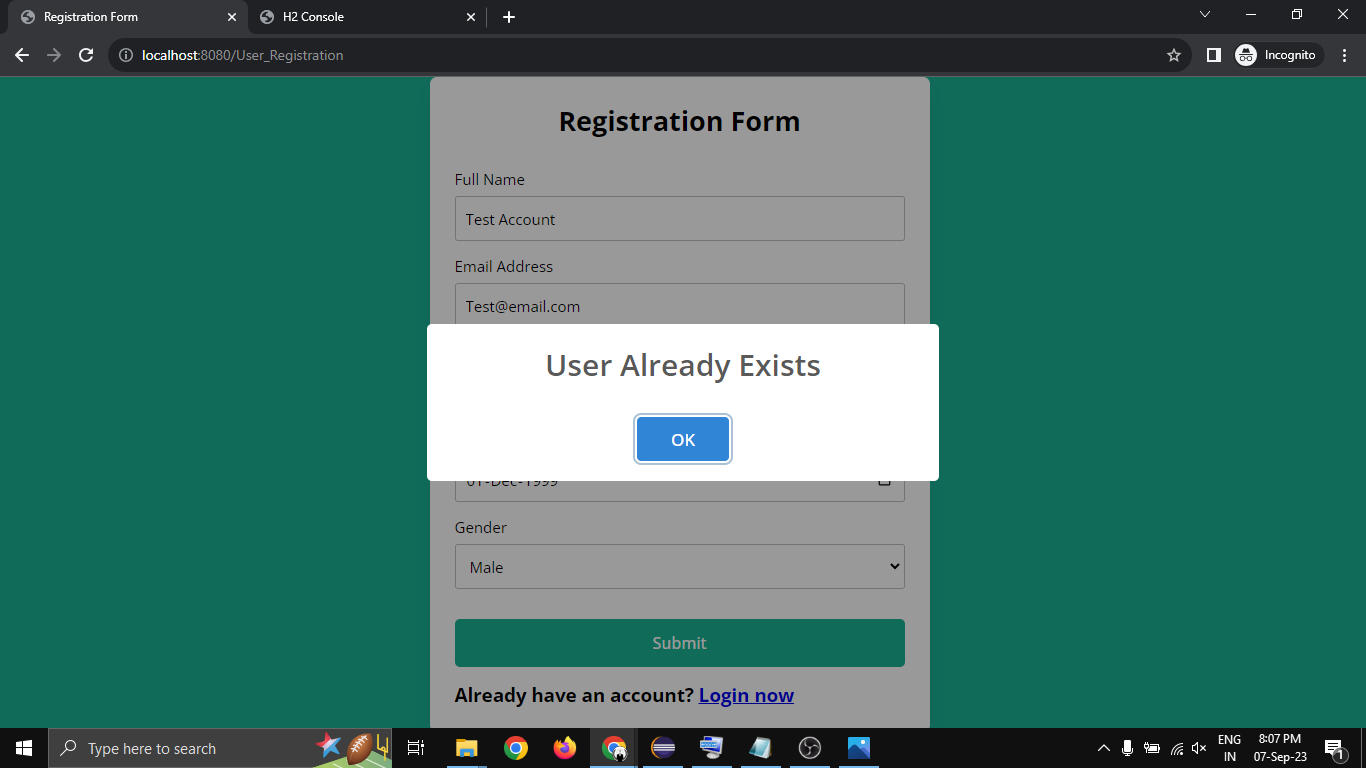Click the "Gender" field label
The height and width of the screenshot is (768, 1366).
click(481, 527)
